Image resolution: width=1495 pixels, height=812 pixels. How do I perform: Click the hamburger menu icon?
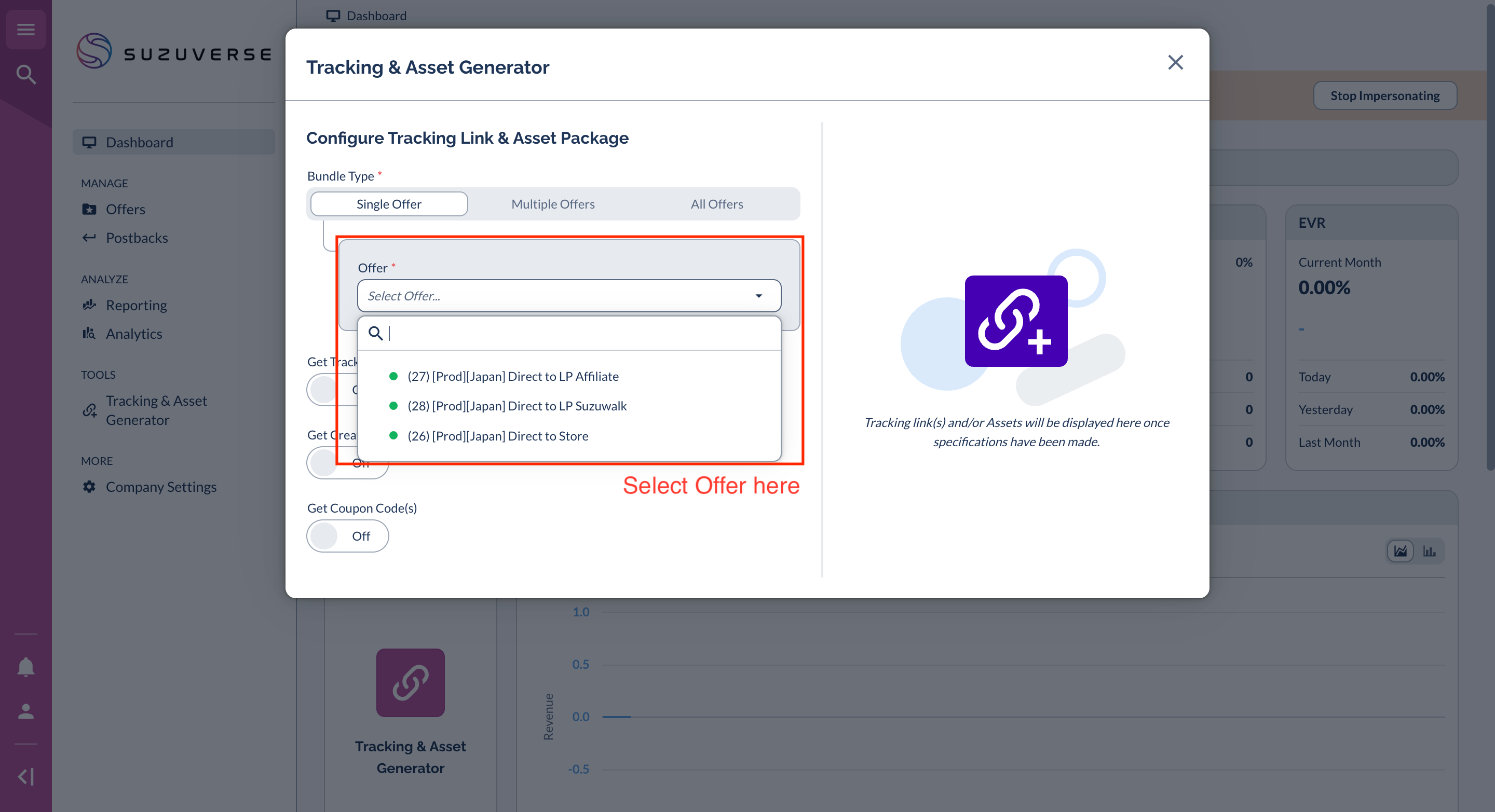25,29
